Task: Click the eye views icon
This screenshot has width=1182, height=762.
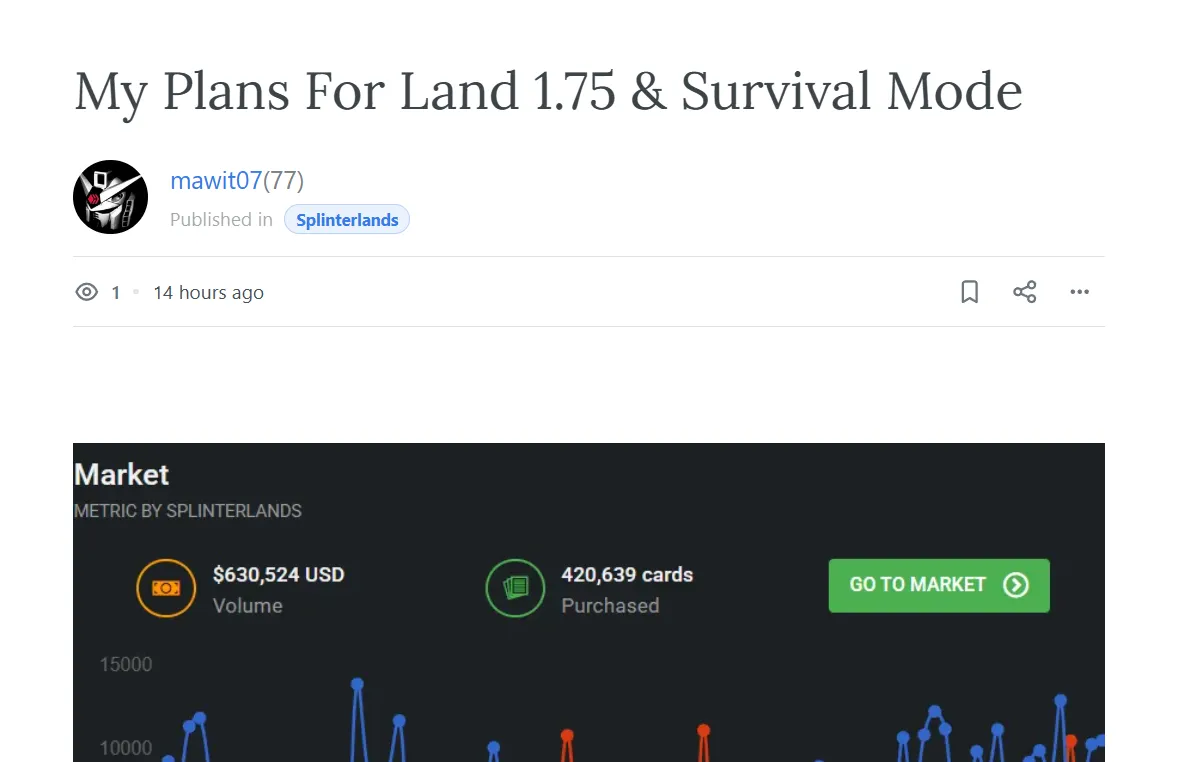Action: 87,292
